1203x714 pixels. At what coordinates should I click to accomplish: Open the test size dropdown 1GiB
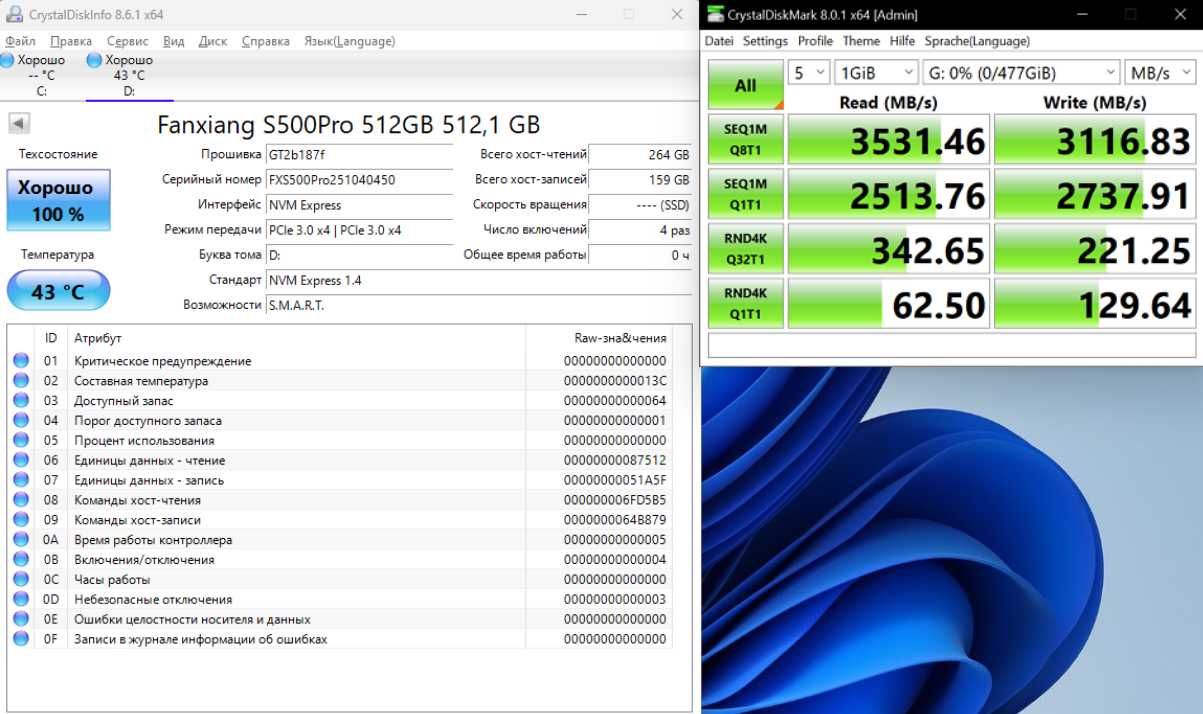(876, 72)
